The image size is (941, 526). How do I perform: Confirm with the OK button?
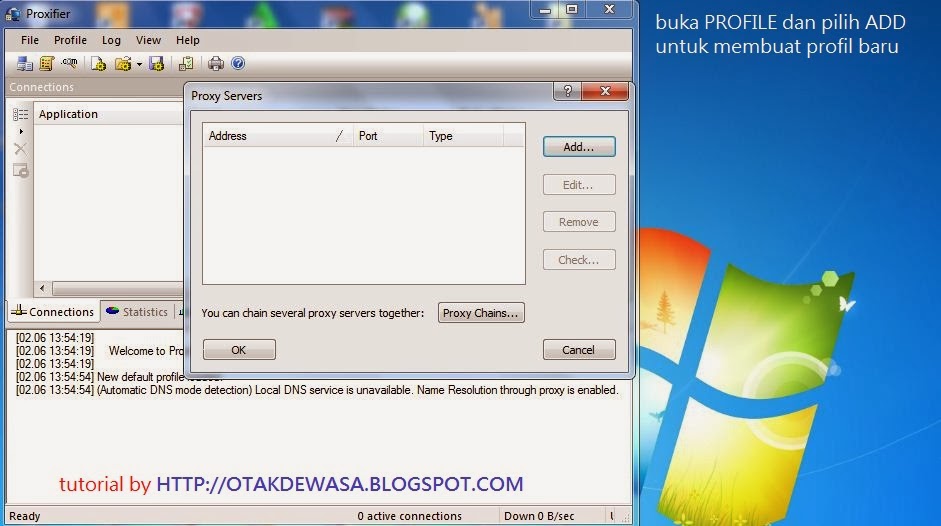pos(239,349)
